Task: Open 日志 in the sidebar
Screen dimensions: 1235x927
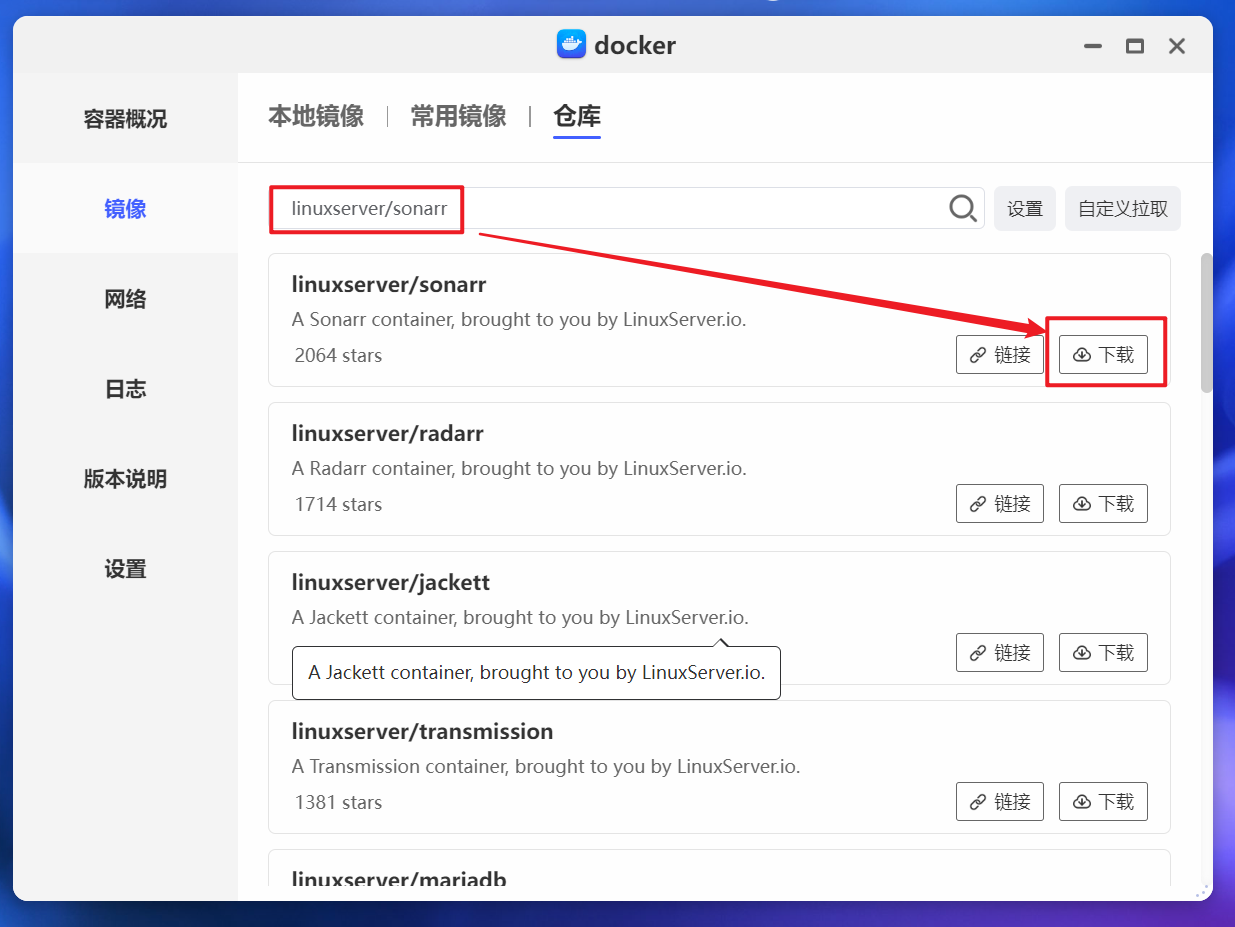Action: click(125, 389)
